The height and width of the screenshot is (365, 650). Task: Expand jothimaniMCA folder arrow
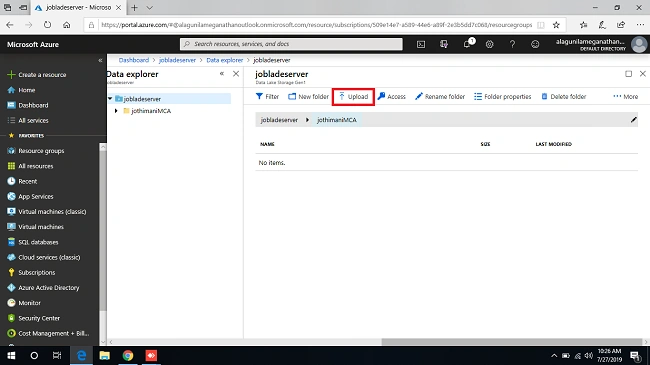click(x=116, y=111)
